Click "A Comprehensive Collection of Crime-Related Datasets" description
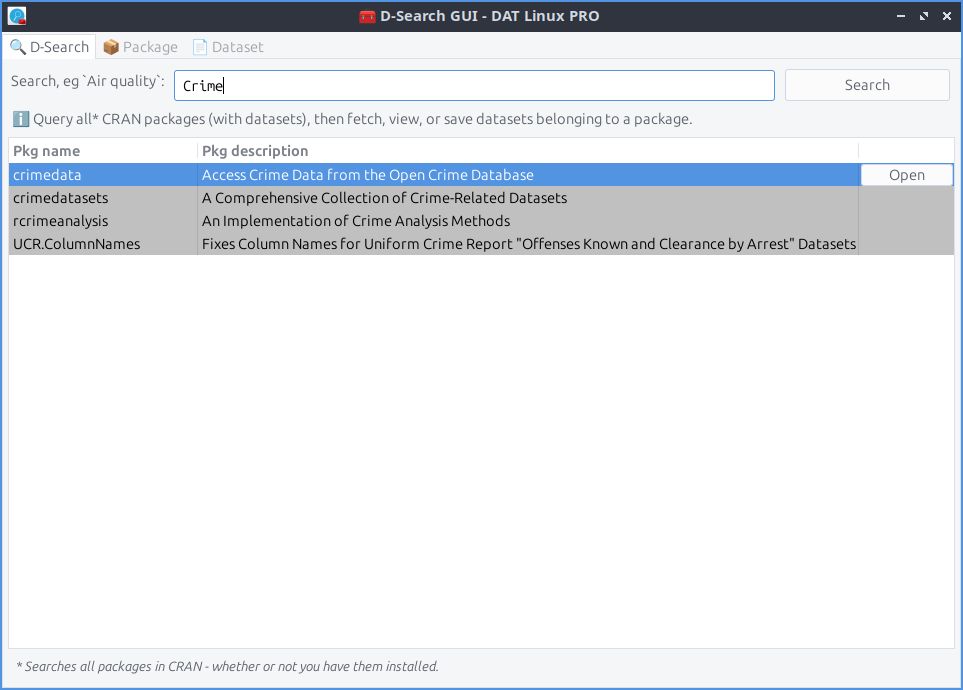 coord(384,198)
